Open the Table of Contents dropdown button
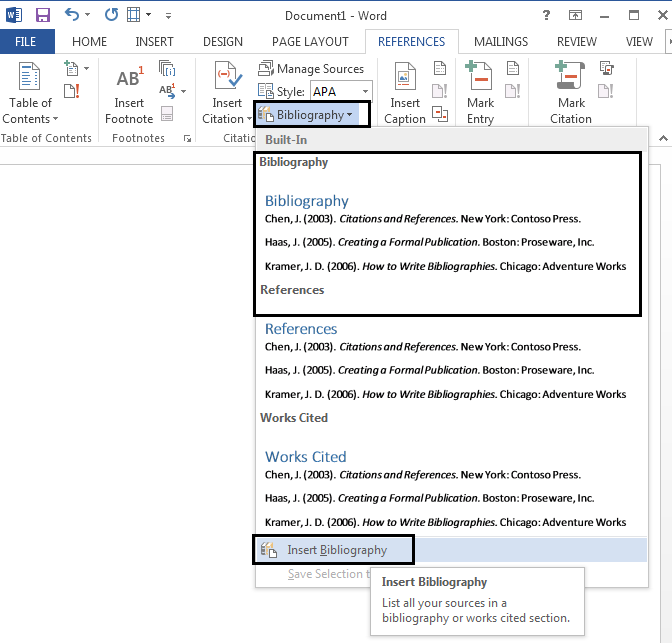 [x=30, y=93]
